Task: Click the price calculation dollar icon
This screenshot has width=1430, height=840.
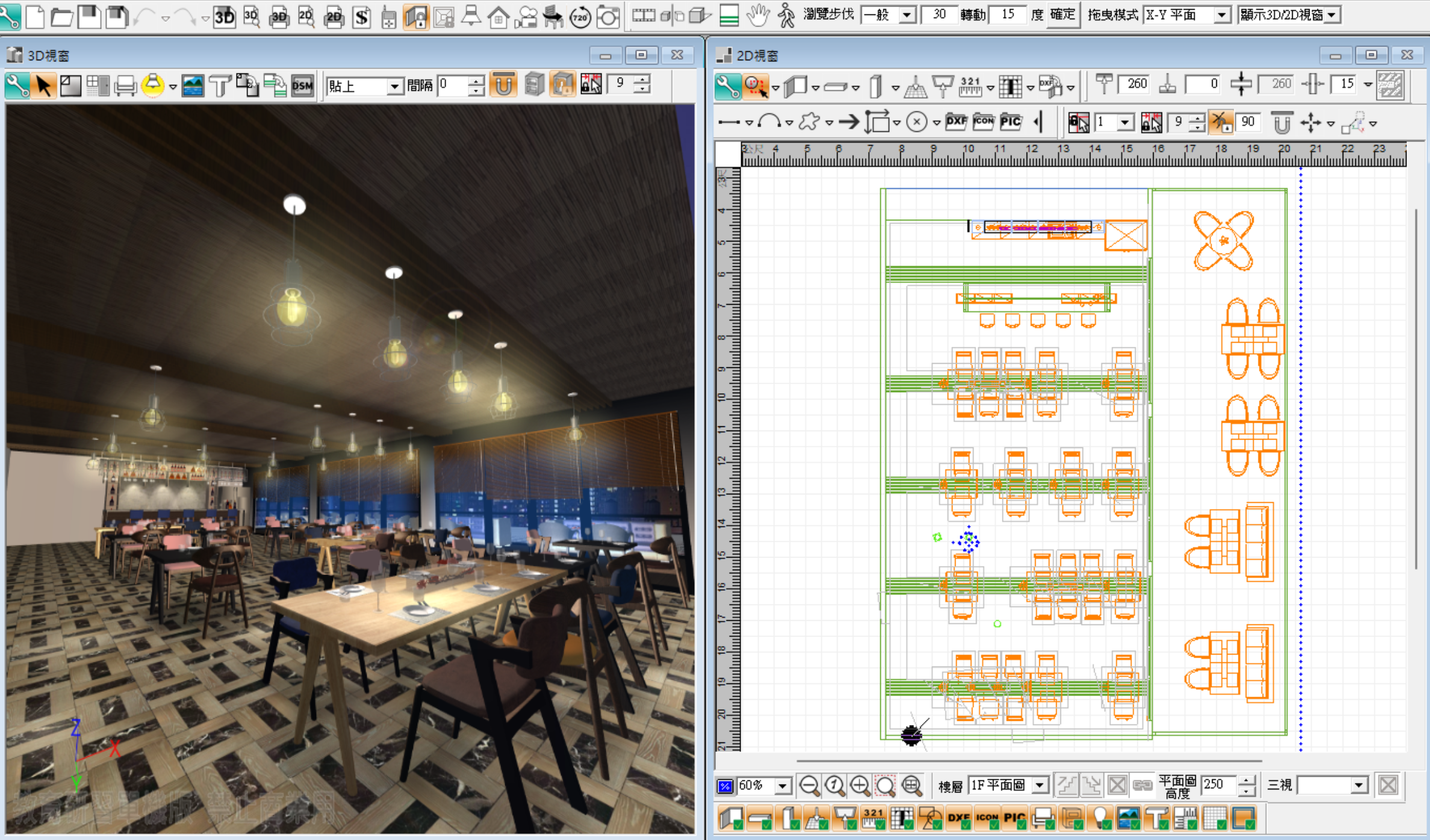Action: click(361, 16)
